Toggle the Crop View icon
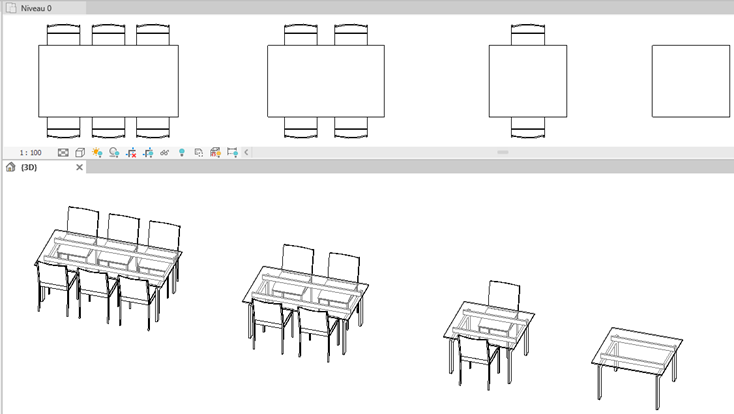 131,153
